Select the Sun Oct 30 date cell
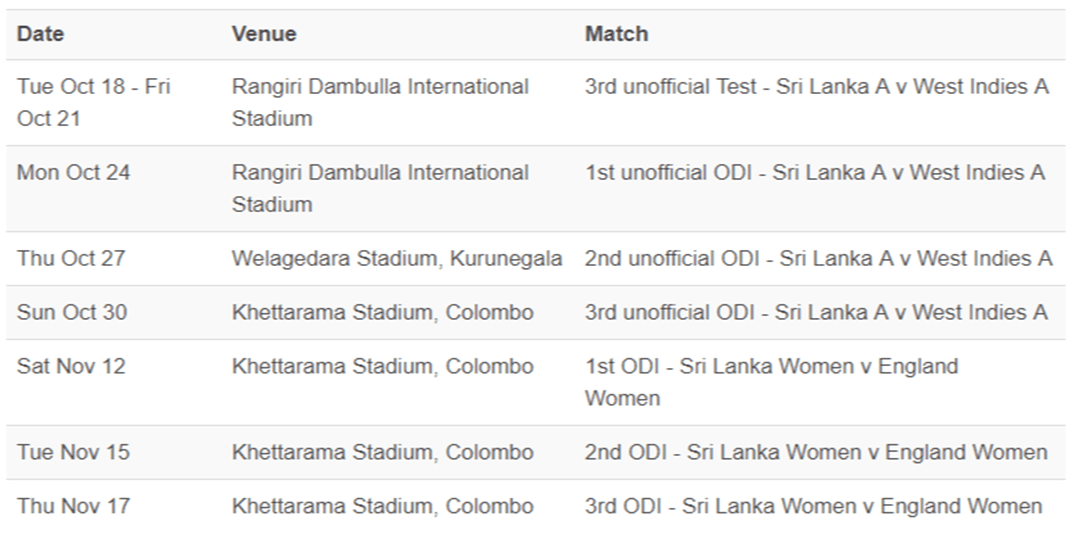Image resolution: width=1076 pixels, height=539 pixels. 72,312
